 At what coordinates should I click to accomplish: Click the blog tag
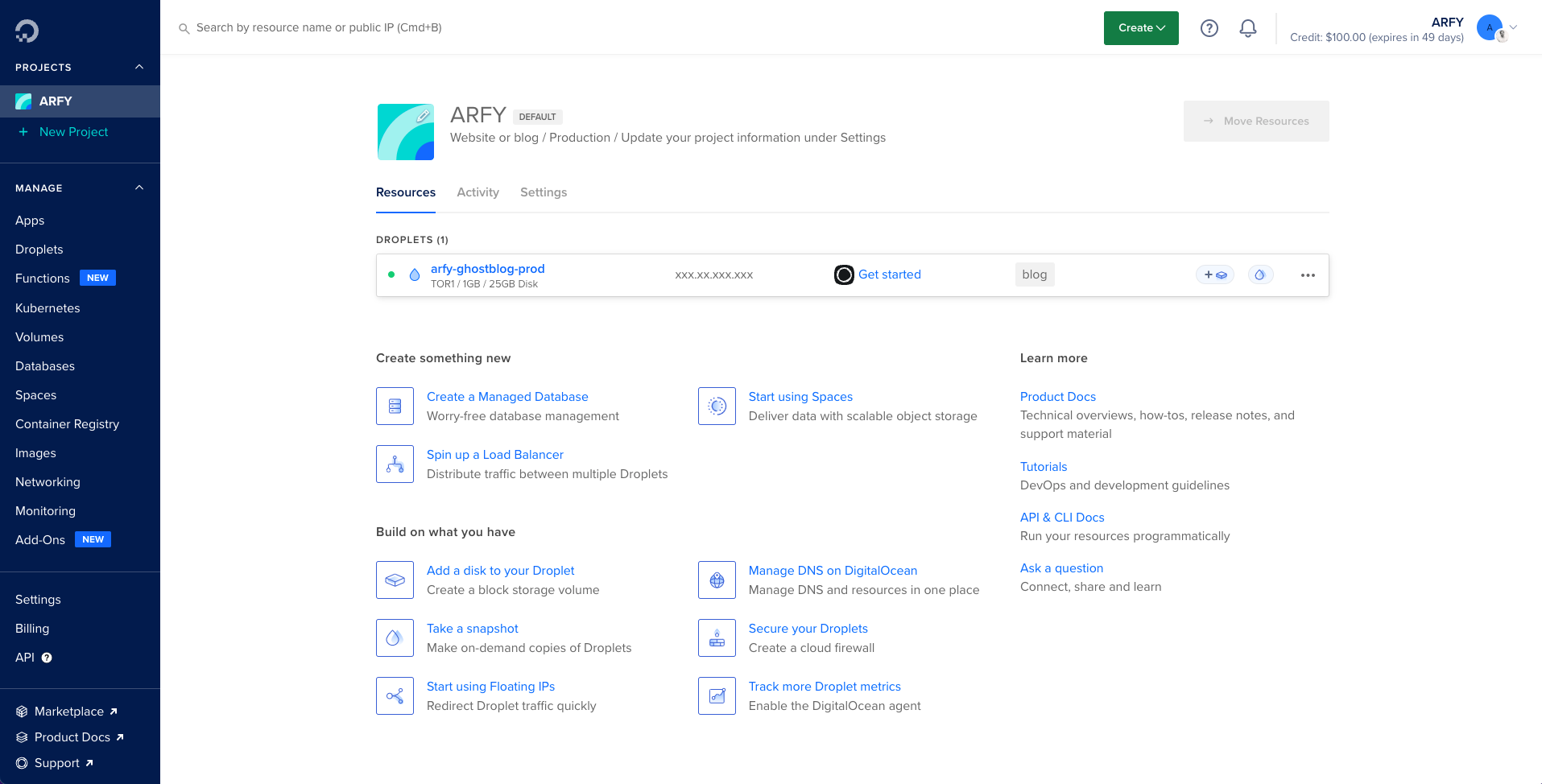pyautogui.click(x=1035, y=274)
